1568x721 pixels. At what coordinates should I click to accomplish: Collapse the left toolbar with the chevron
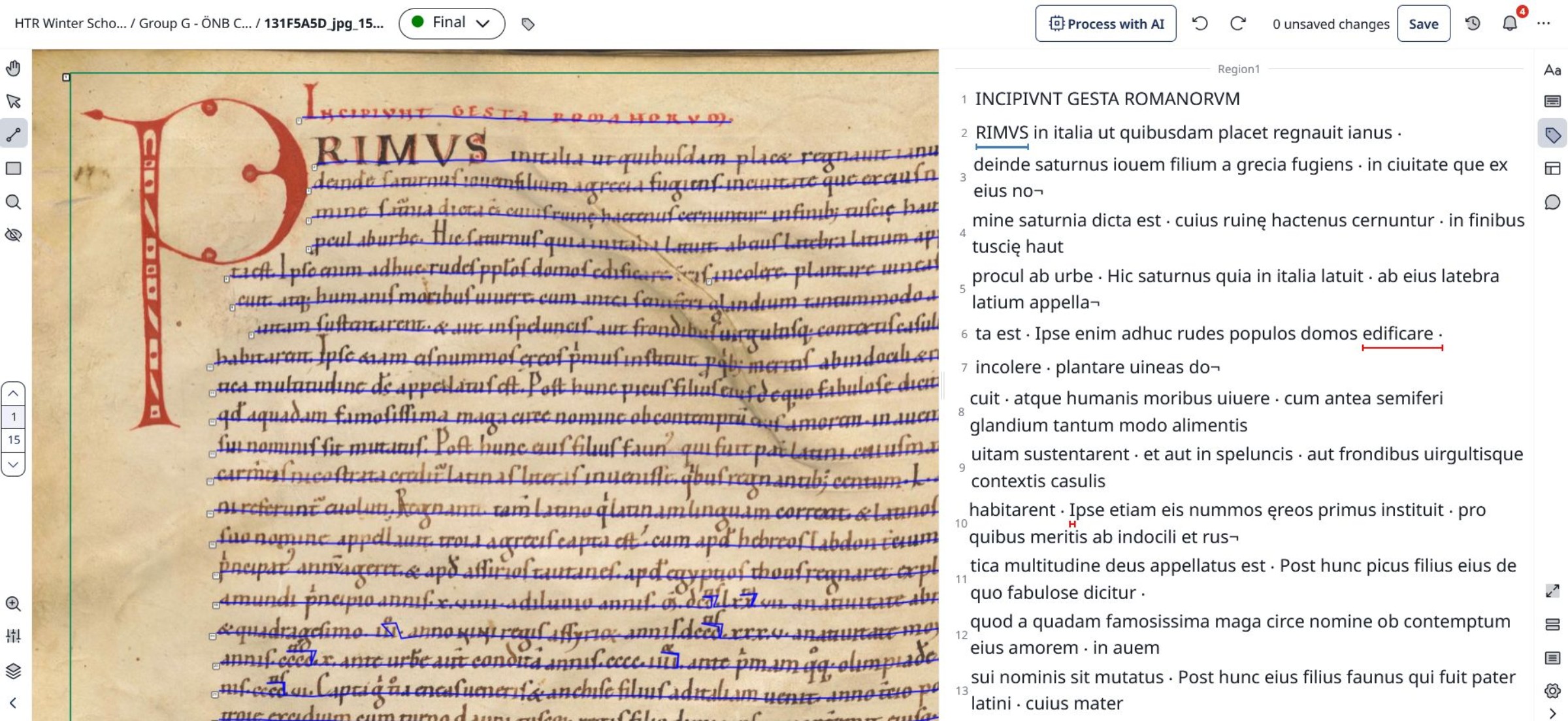[x=13, y=703]
